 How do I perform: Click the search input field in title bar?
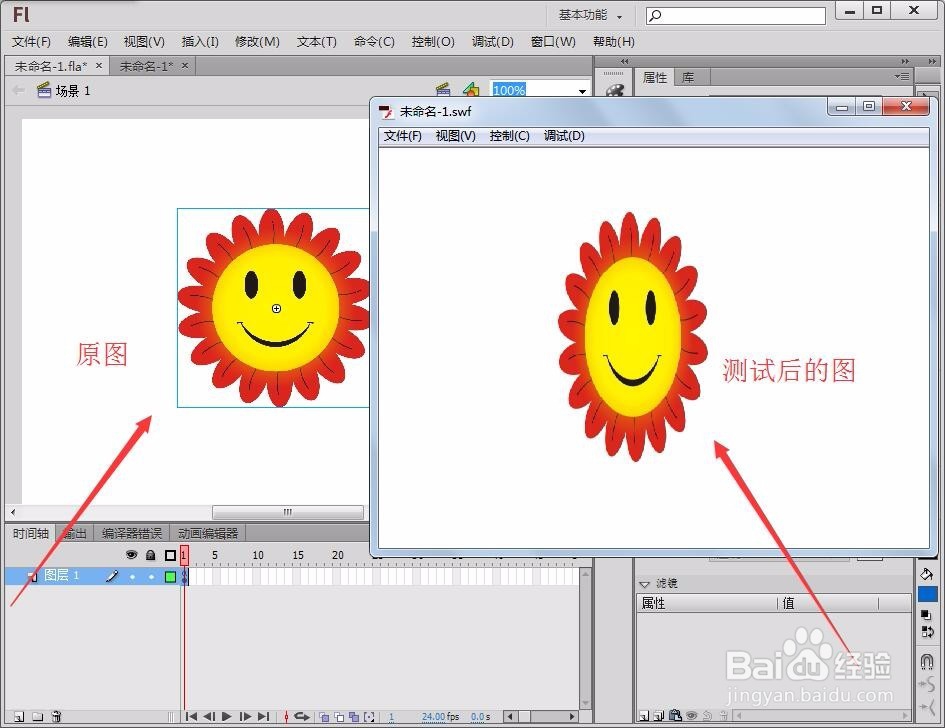[x=735, y=16]
